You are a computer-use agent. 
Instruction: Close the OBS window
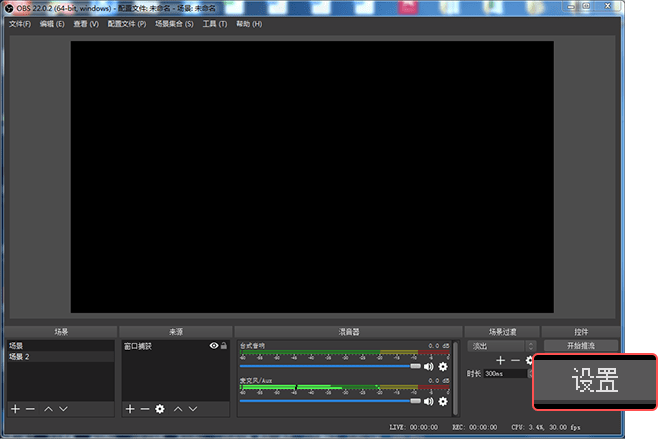click(x=608, y=6)
